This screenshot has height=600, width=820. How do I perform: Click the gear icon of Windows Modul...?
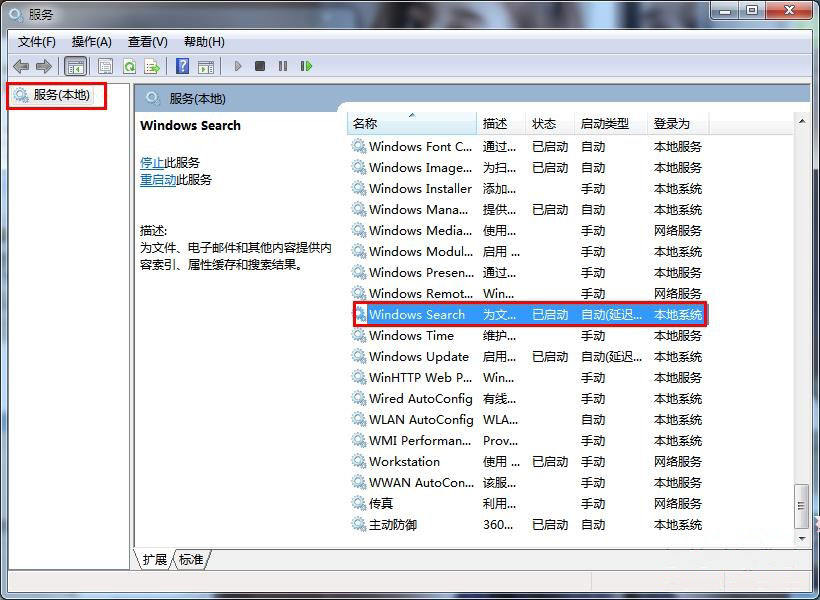click(359, 251)
